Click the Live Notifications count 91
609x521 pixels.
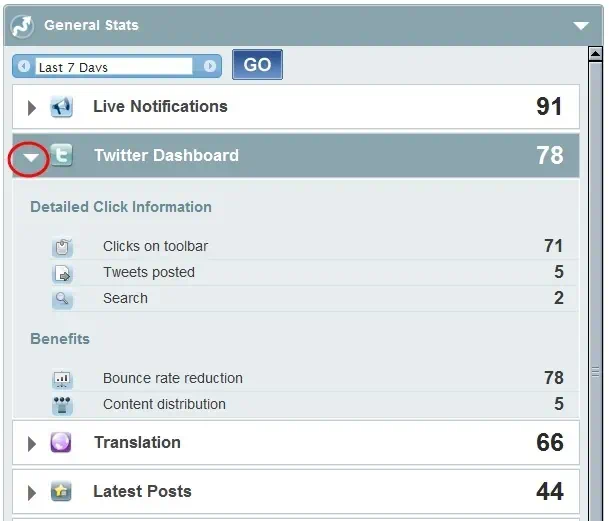(549, 106)
